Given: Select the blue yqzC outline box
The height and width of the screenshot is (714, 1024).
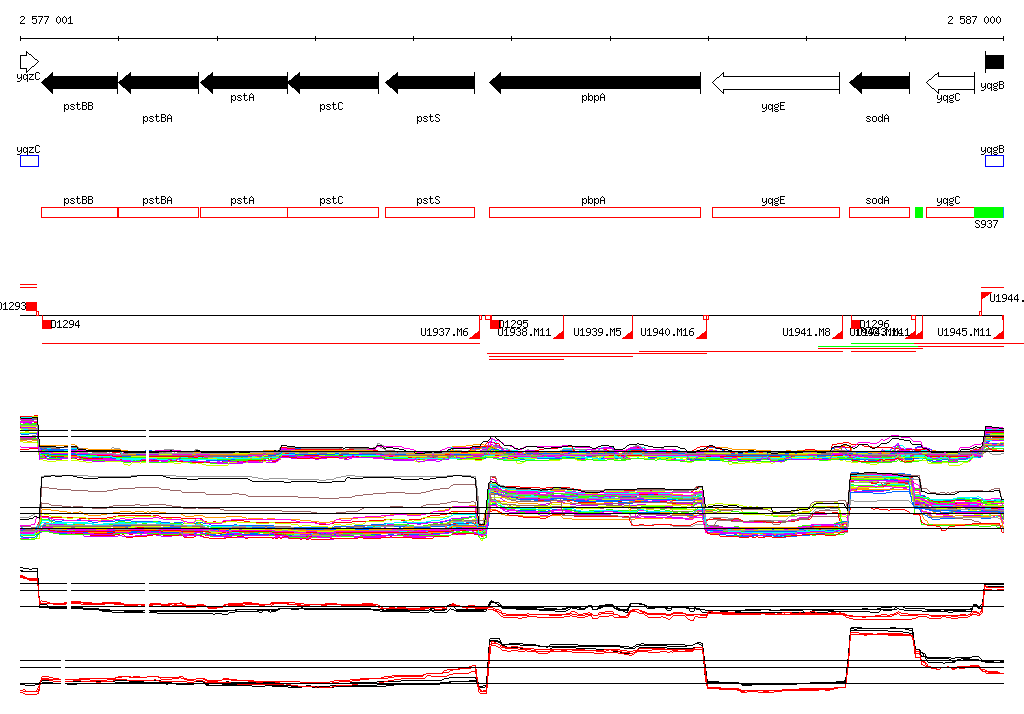Looking at the screenshot, I should [x=29, y=161].
